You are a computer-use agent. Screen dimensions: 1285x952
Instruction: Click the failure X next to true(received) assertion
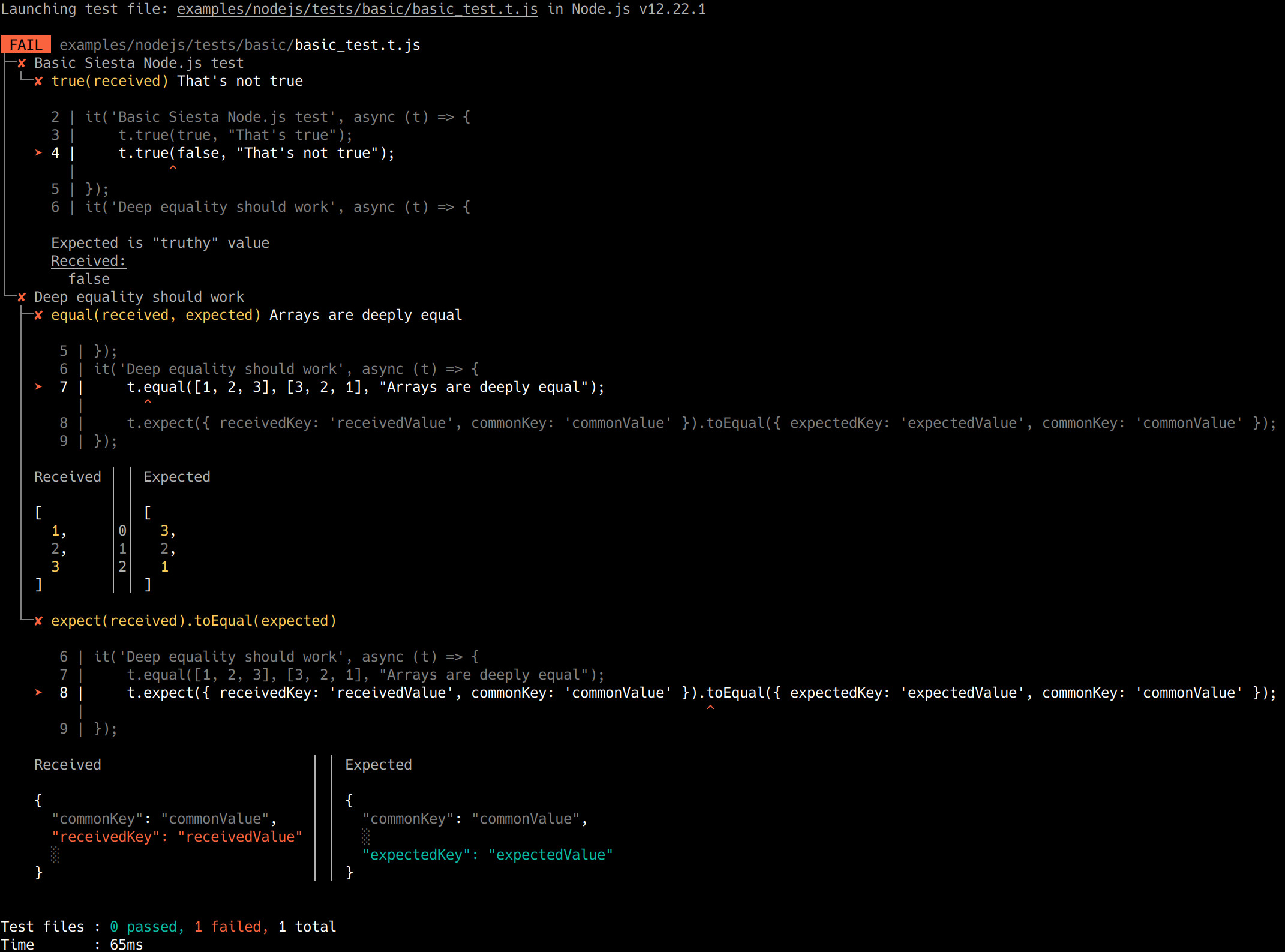(38, 80)
